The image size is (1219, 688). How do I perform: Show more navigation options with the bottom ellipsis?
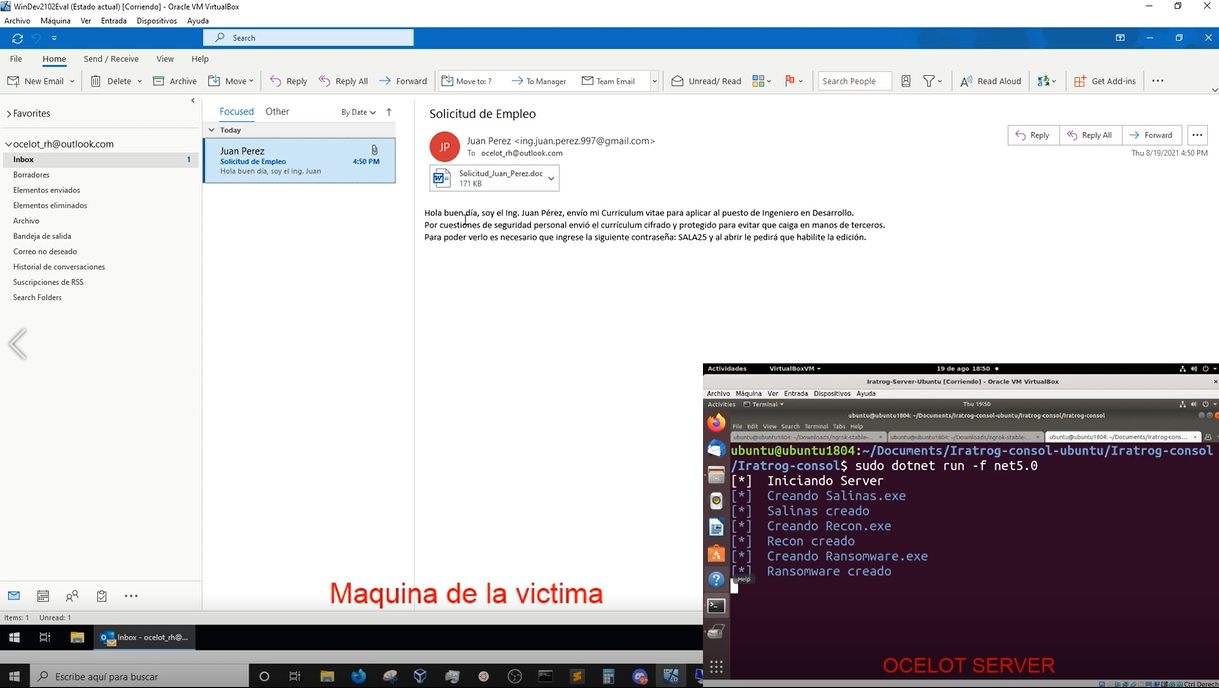(131, 596)
